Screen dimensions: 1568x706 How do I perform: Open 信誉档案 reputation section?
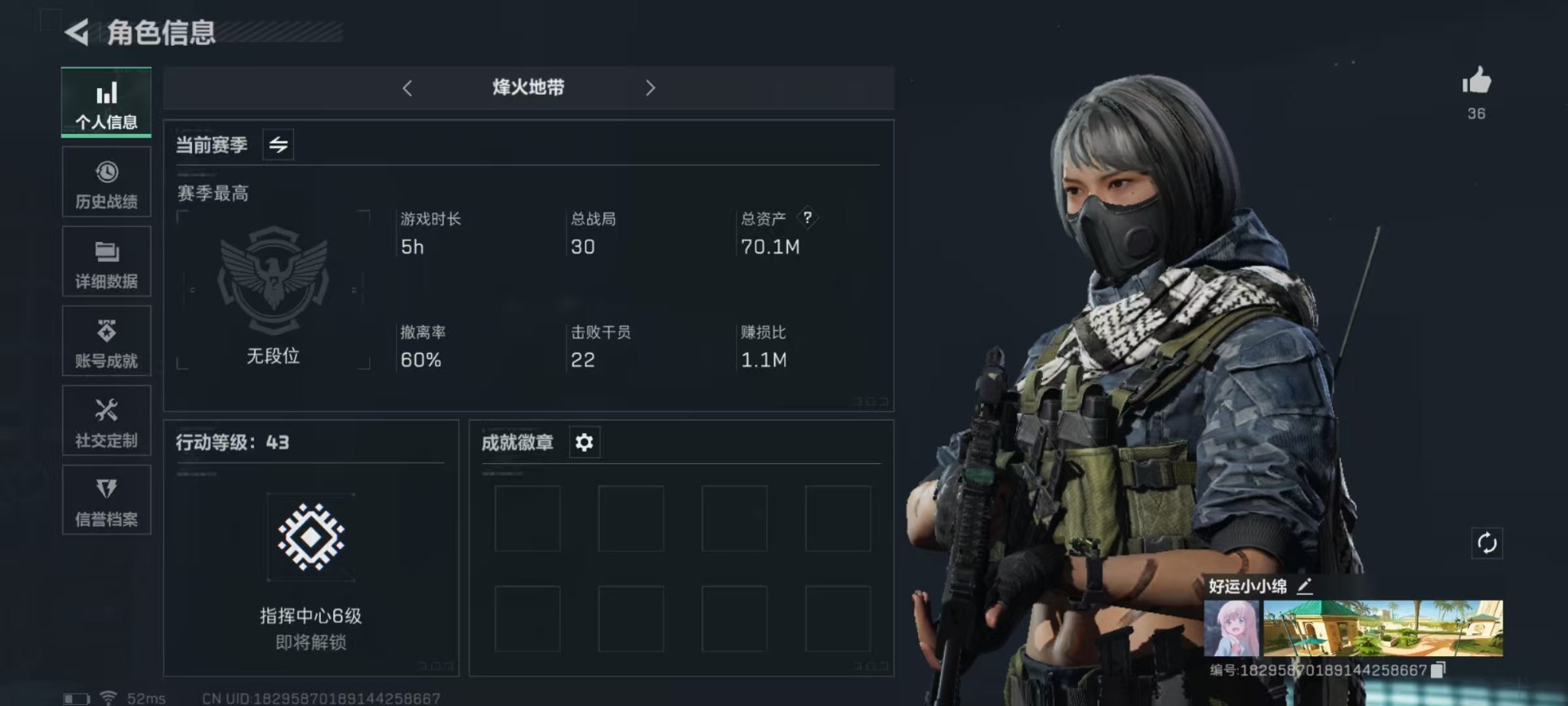(x=106, y=500)
